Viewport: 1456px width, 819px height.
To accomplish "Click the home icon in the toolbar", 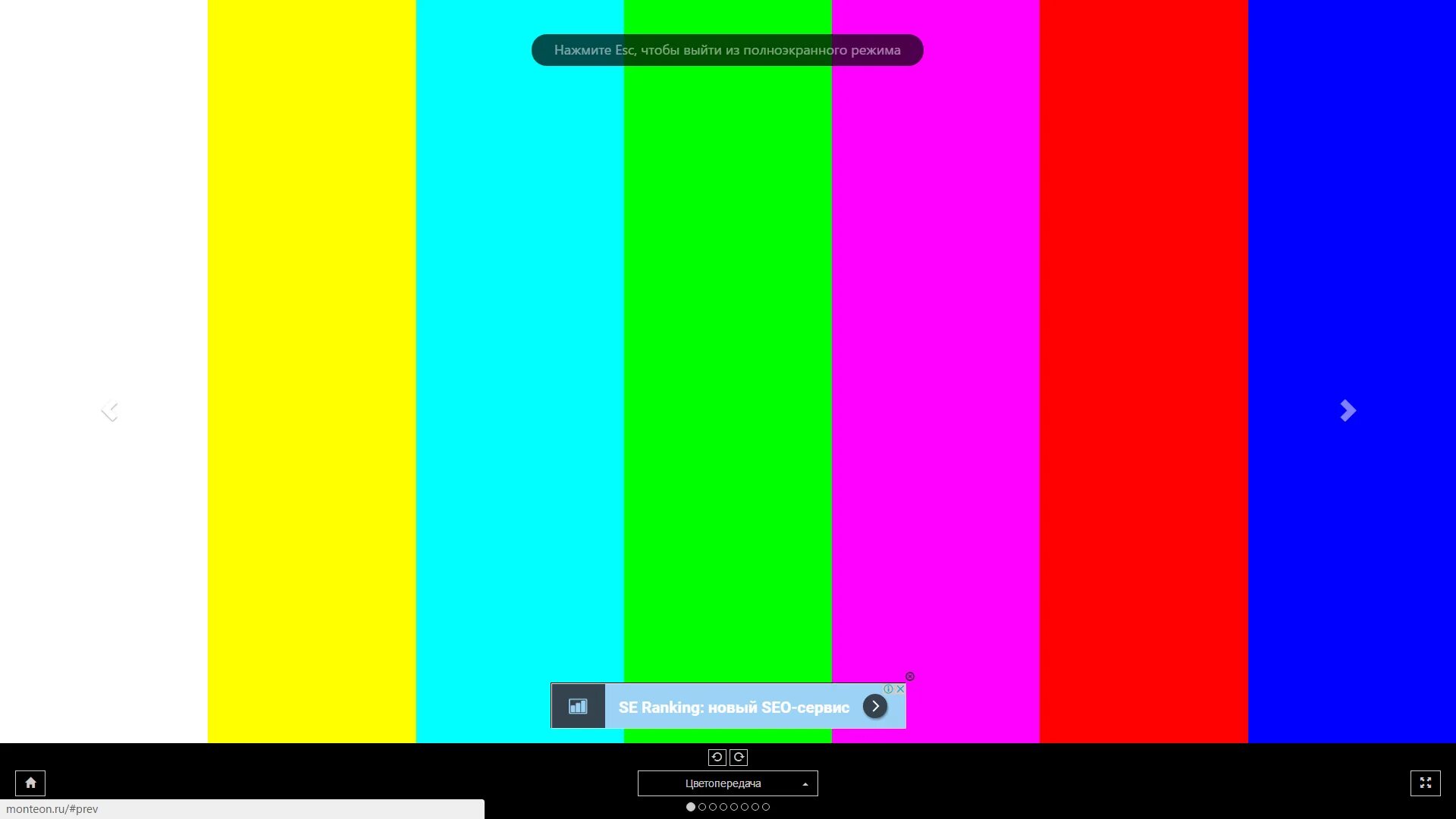I will tap(30, 782).
